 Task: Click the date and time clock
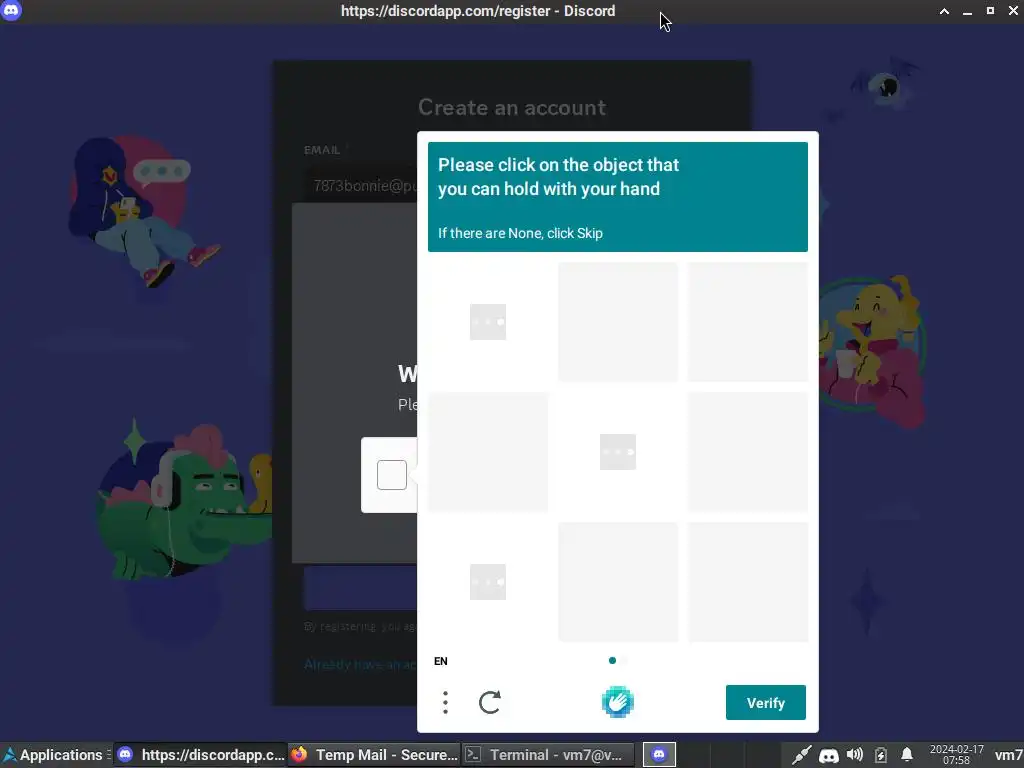[956, 755]
